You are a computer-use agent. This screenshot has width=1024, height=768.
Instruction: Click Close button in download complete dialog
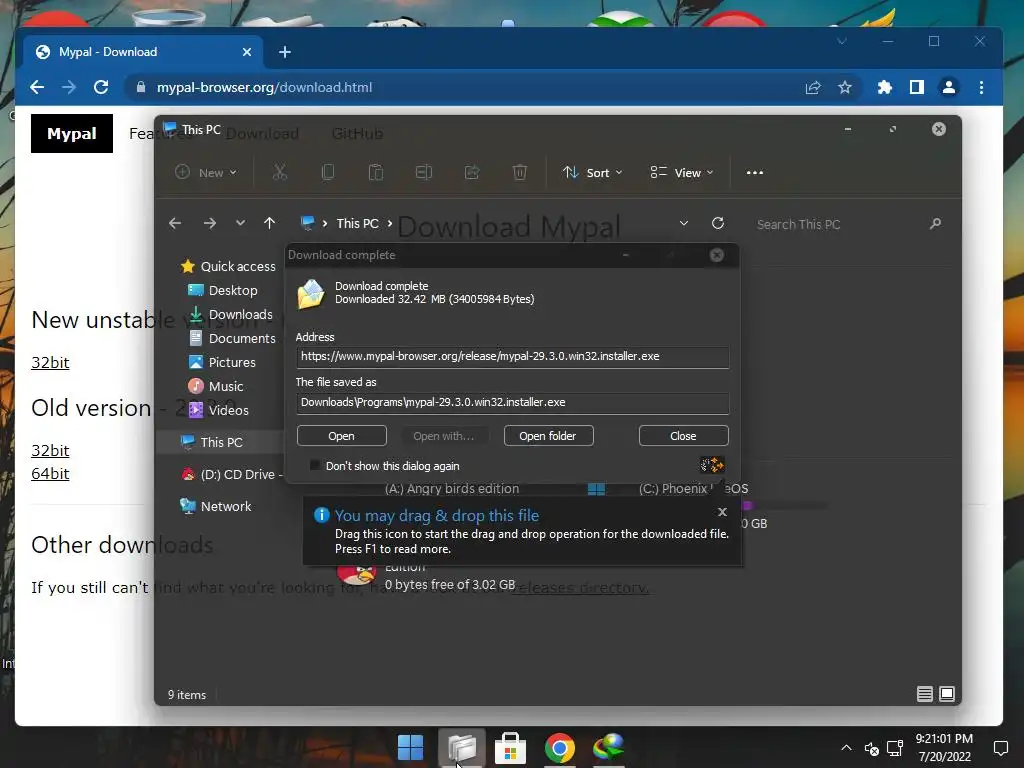684,436
